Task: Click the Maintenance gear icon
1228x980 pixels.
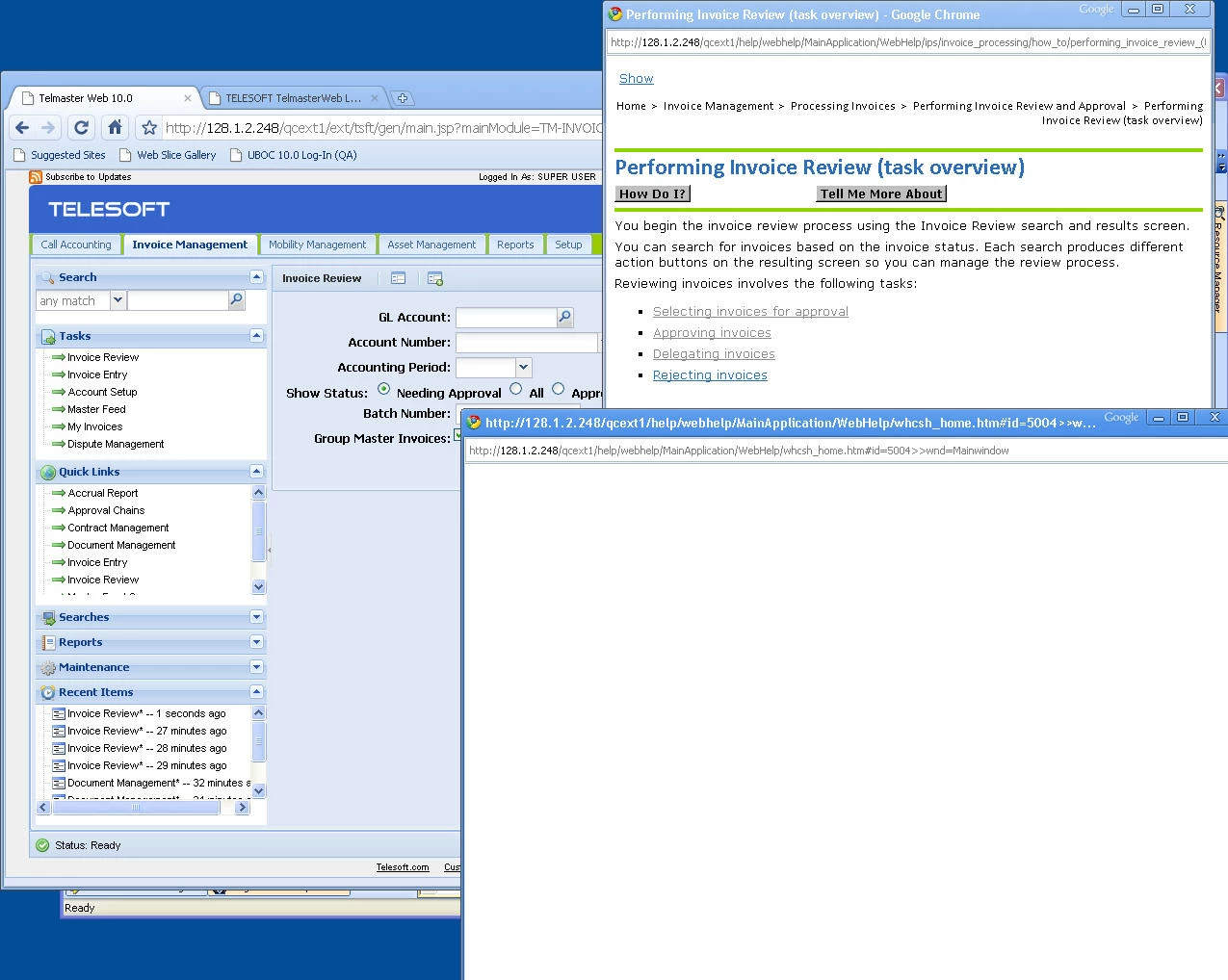Action: (48, 667)
